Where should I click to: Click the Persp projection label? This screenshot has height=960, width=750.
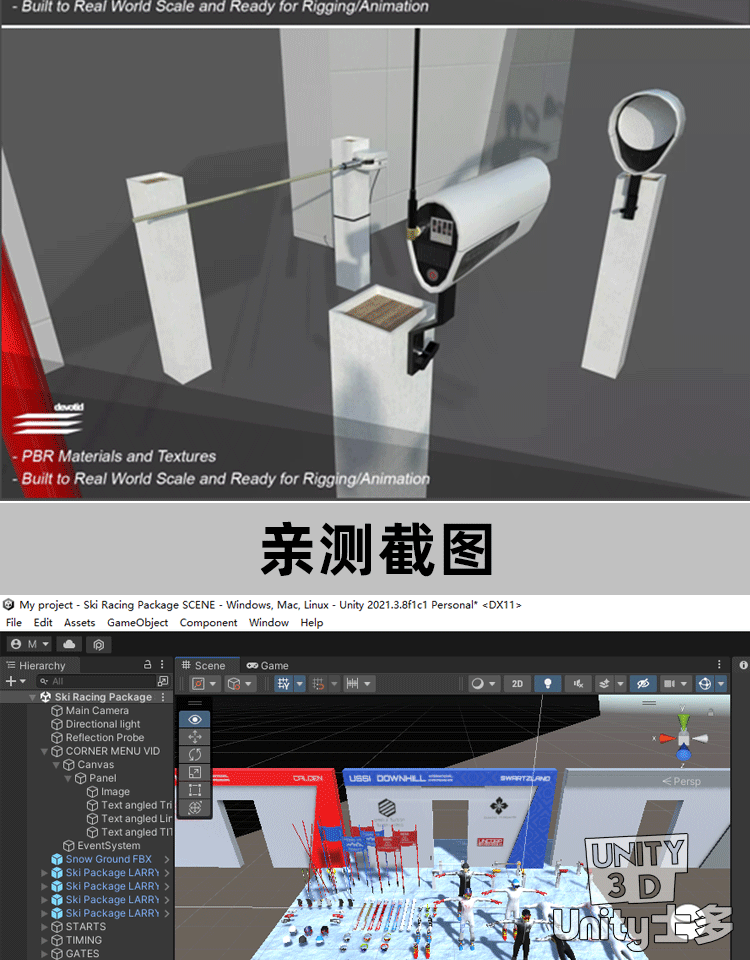coord(681,782)
